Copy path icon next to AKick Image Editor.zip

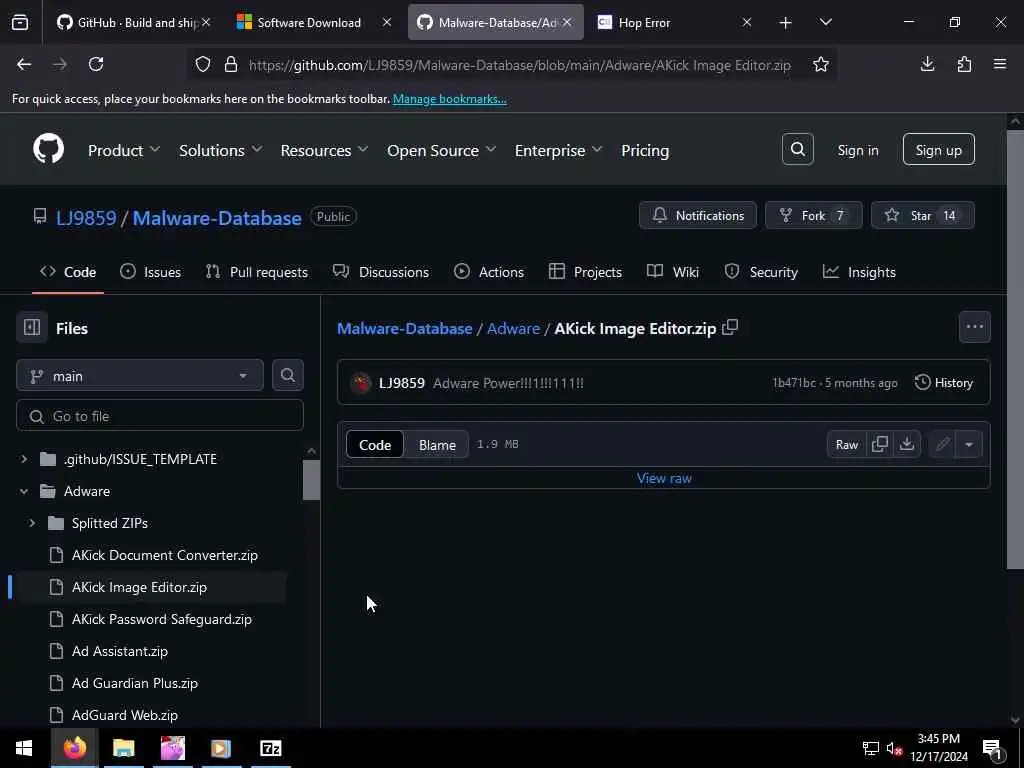pos(730,327)
